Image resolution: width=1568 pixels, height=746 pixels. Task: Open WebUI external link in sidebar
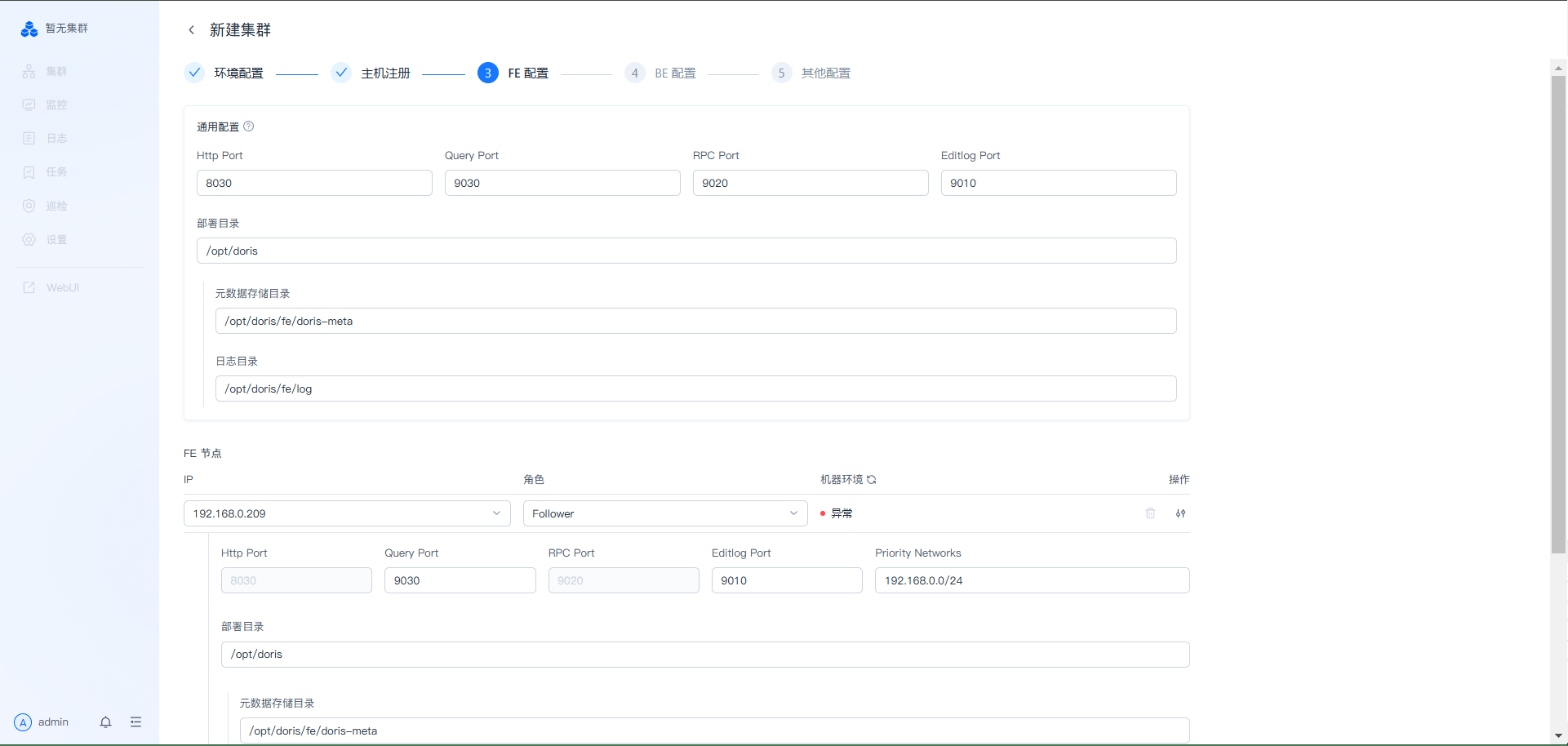click(62, 288)
